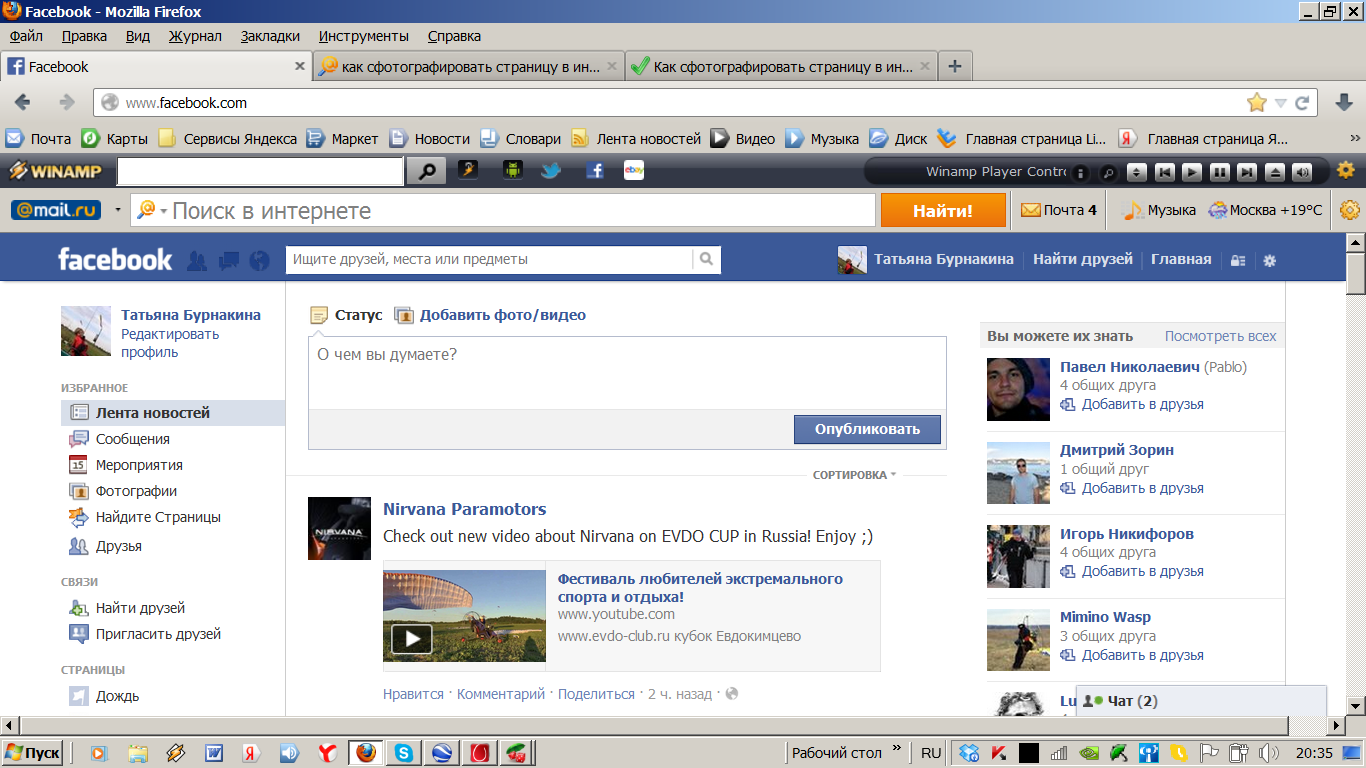Viewport: 1366px width, 768px height.
Task: Open СОРТИРОВКА sort dropdown
Action: (855, 475)
